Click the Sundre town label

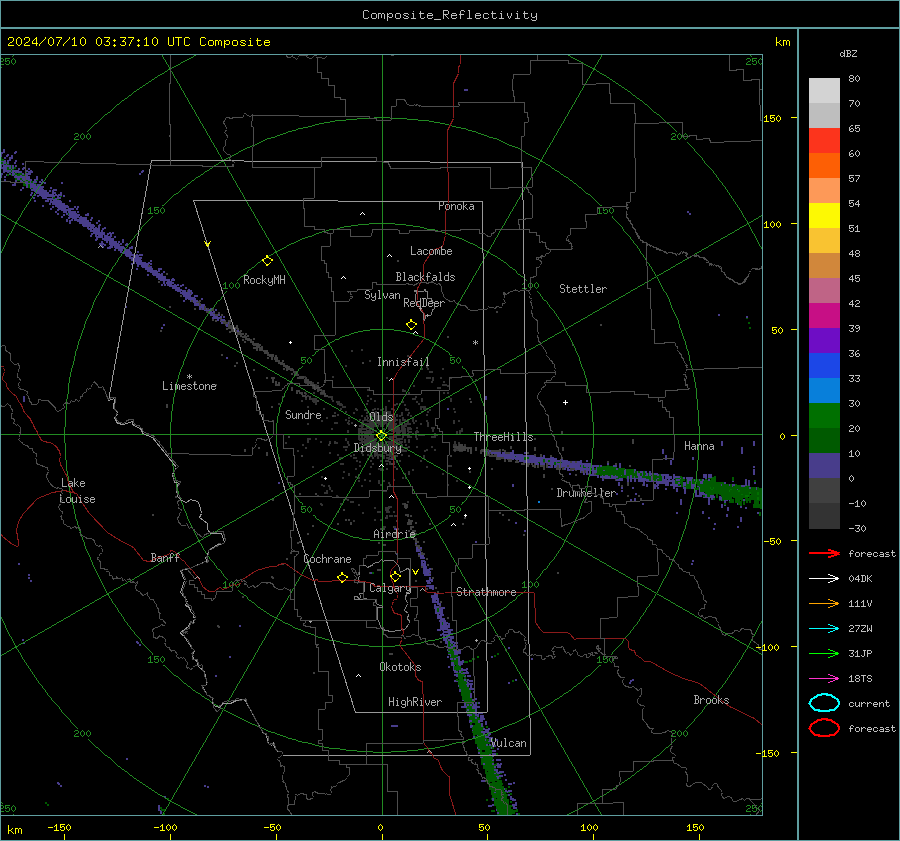click(303, 414)
